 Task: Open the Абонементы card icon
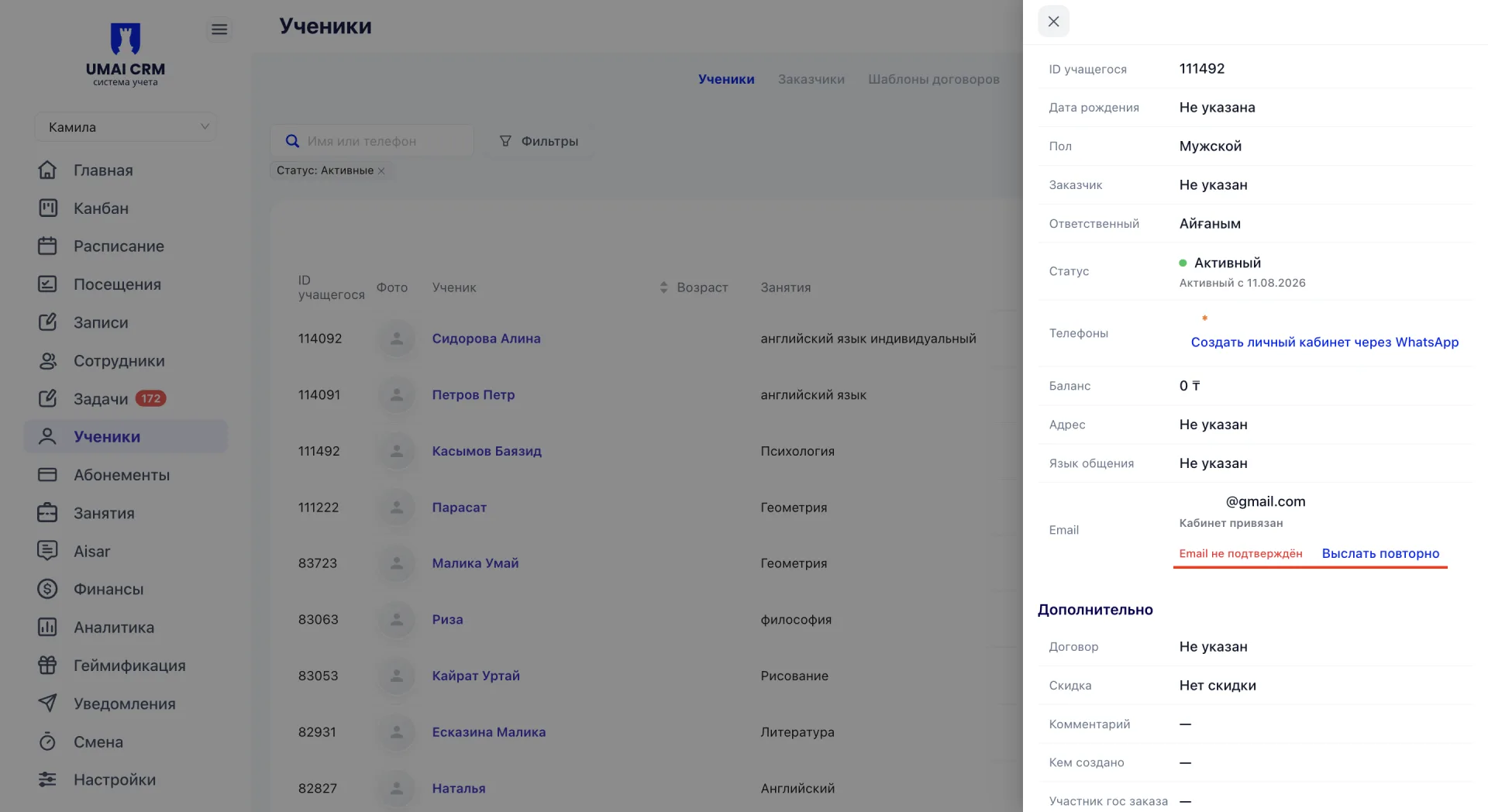(47, 475)
